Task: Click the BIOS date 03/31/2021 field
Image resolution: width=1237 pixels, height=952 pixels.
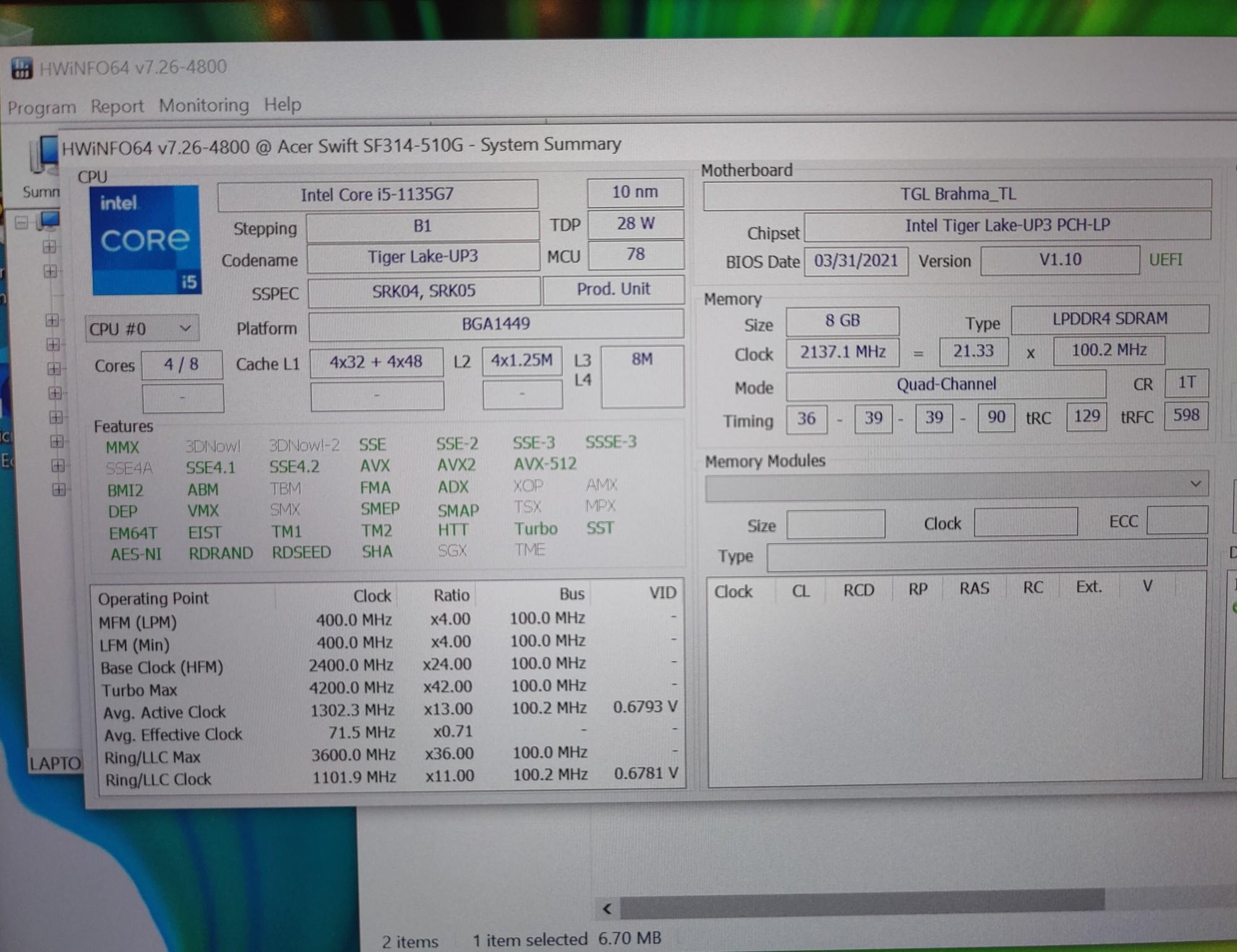Action: tap(856, 261)
